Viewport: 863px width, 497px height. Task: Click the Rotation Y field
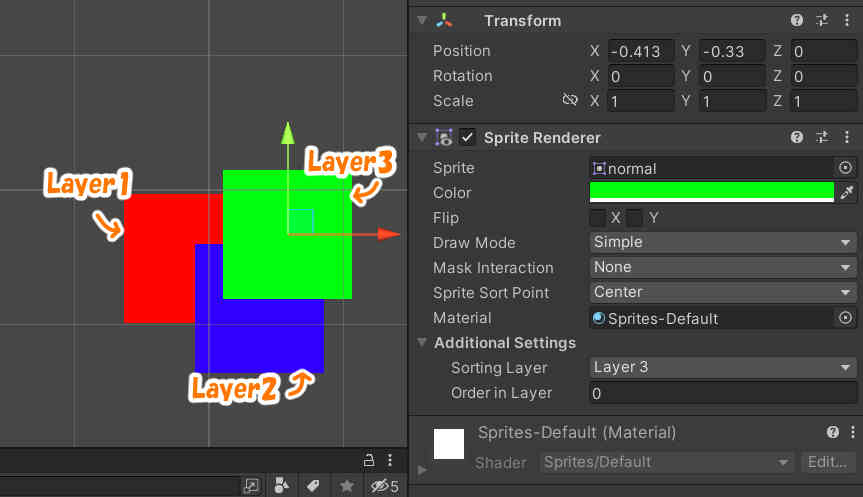point(732,76)
